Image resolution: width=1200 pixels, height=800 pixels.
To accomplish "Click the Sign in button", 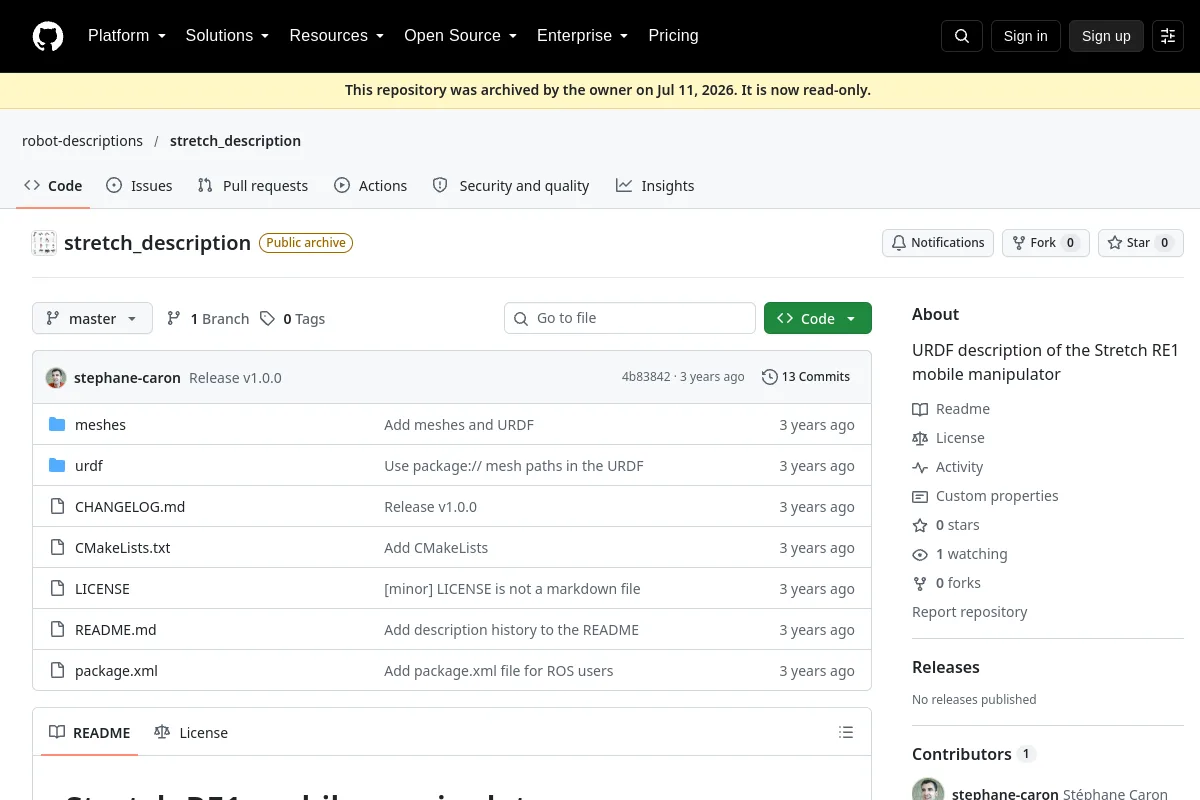I will click(x=1025, y=36).
